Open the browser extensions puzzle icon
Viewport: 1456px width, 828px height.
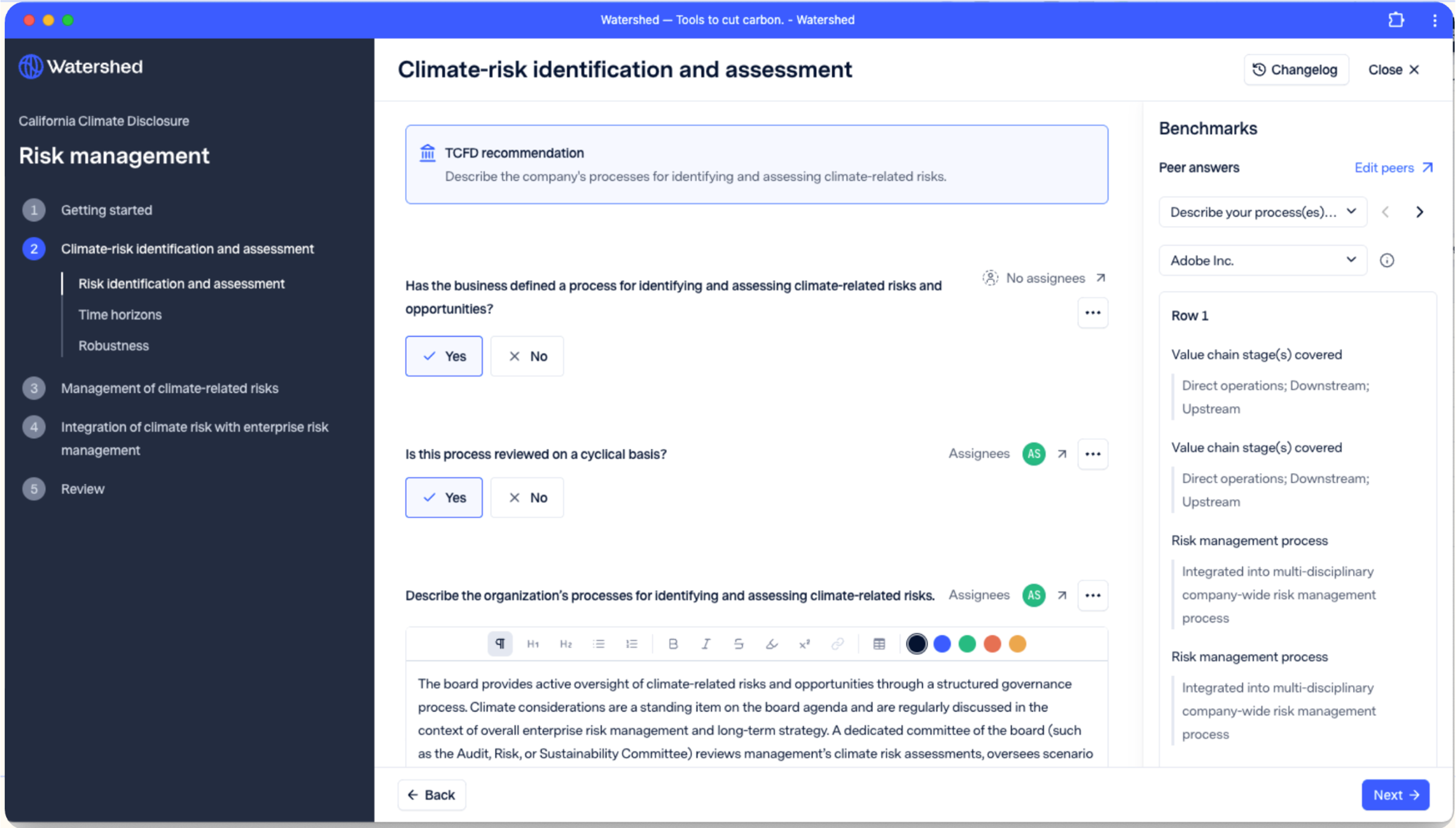click(1396, 20)
